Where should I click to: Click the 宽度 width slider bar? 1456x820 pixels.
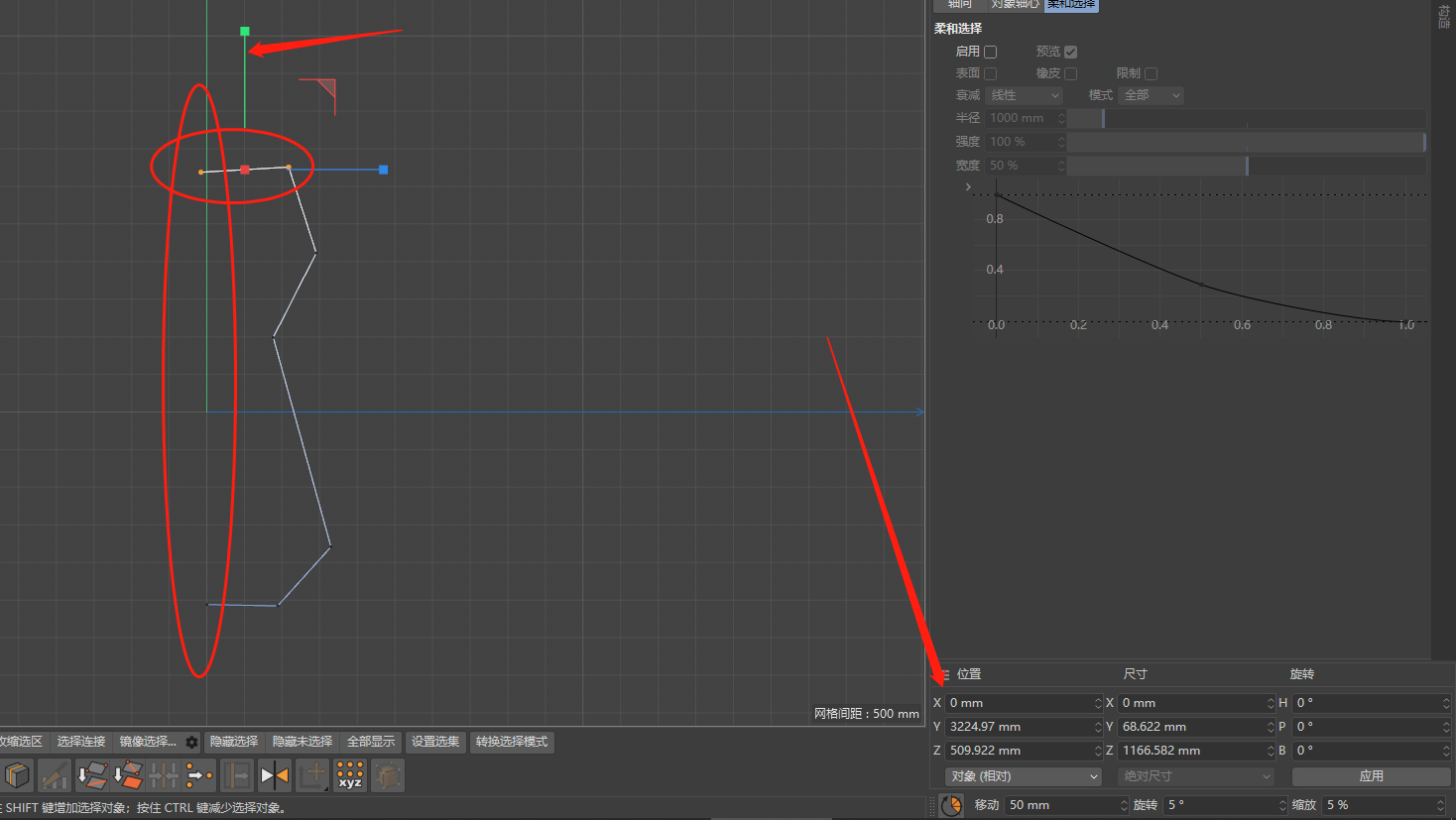pyautogui.click(x=1247, y=166)
